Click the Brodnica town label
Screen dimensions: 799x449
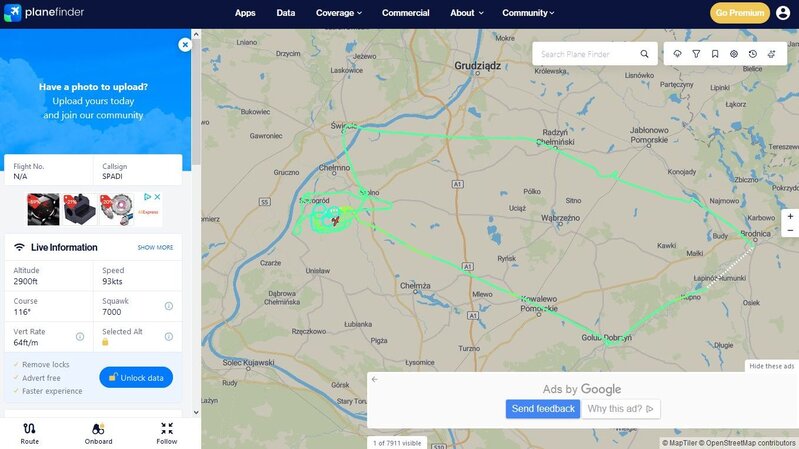(x=755, y=233)
